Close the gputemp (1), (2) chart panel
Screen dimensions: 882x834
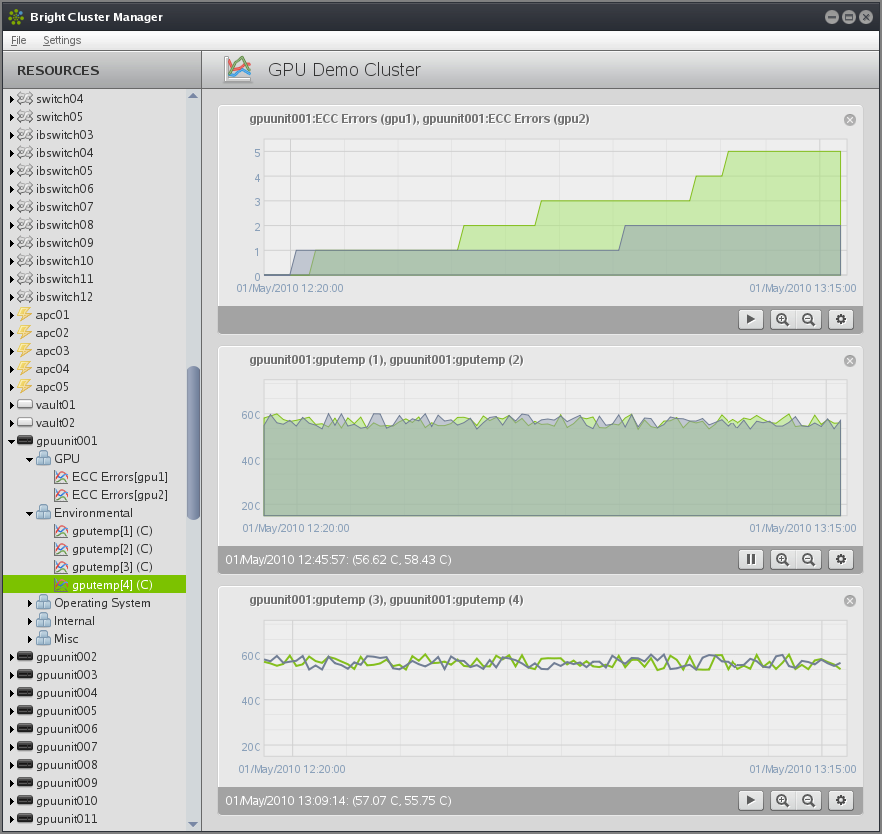coord(850,361)
